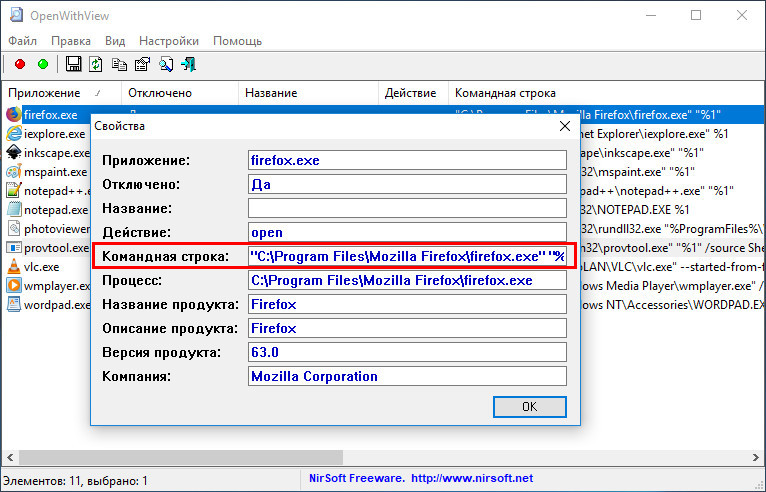Screen dimensions: 766x492
Task: Maximize the OpenWithView window
Action: [x=696, y=15]
